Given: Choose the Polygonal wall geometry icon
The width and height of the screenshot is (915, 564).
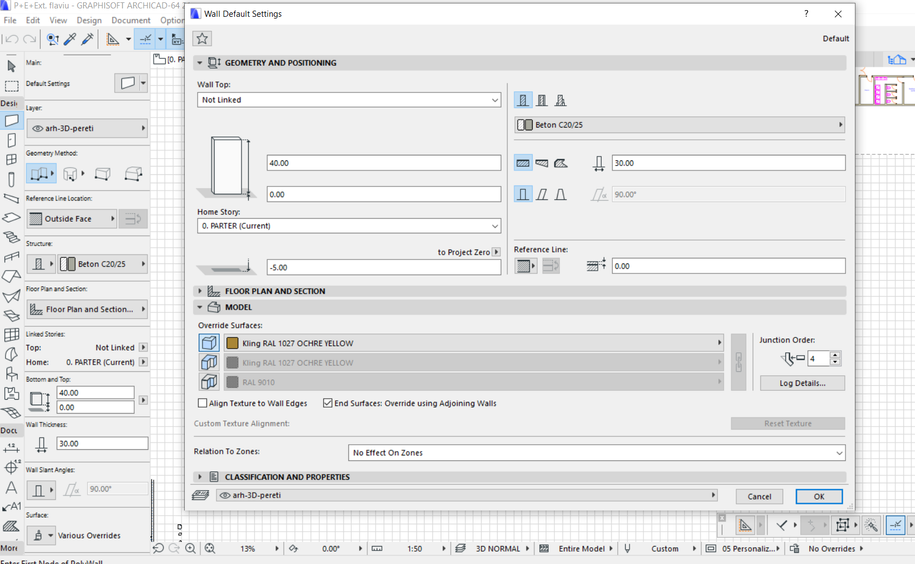Looking at the screenshot, I should tap(561, 163).
